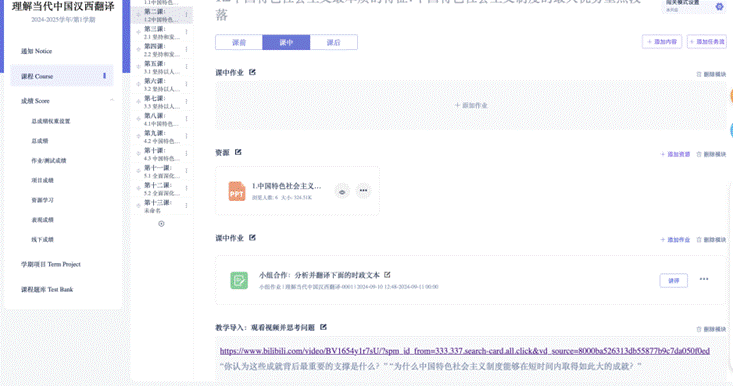Select 课程 Course in the sidebar
Screen dimensions: 733x386
click(x=62, y=76)
